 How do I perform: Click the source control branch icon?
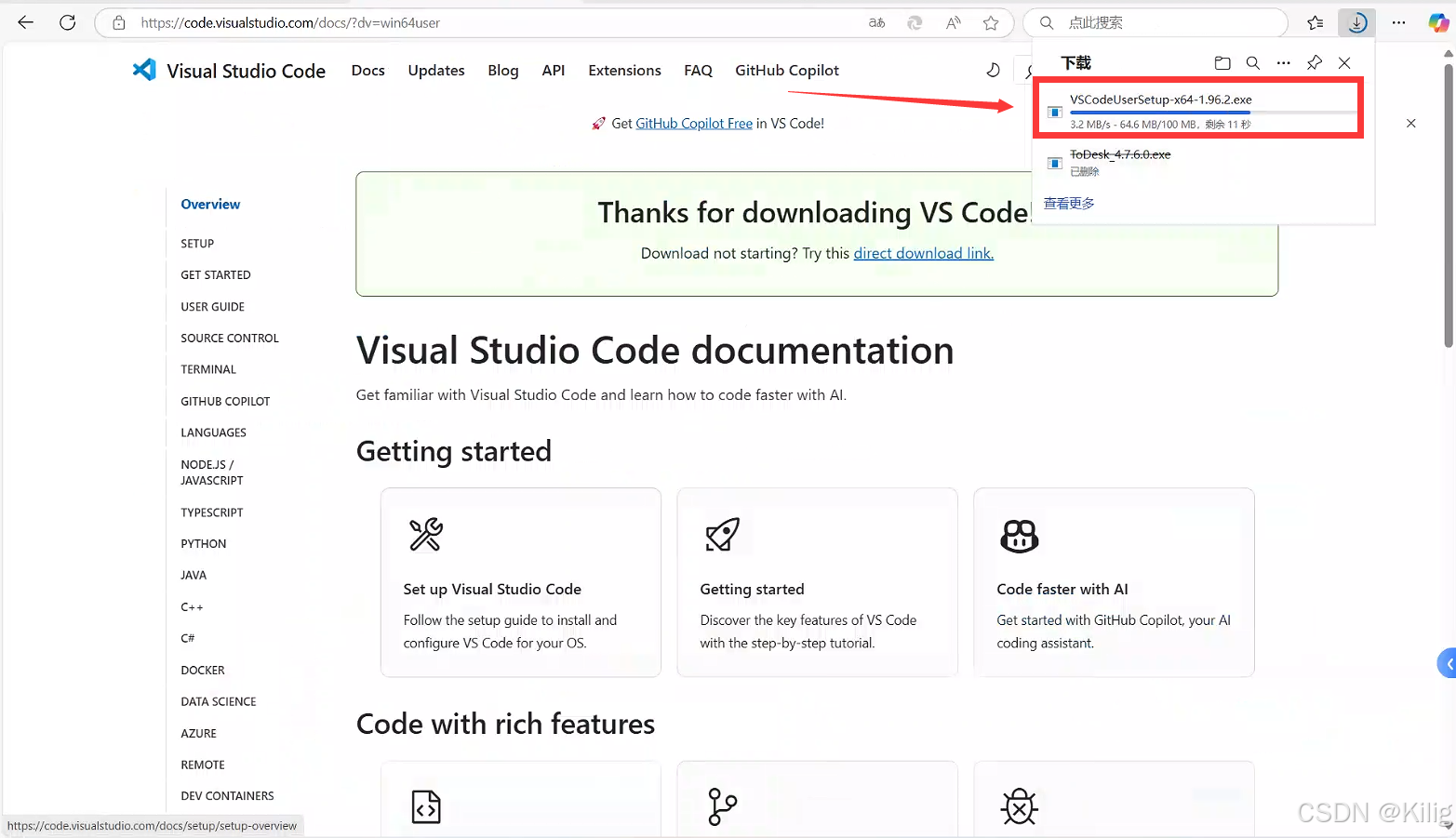[x=722, y=807]
